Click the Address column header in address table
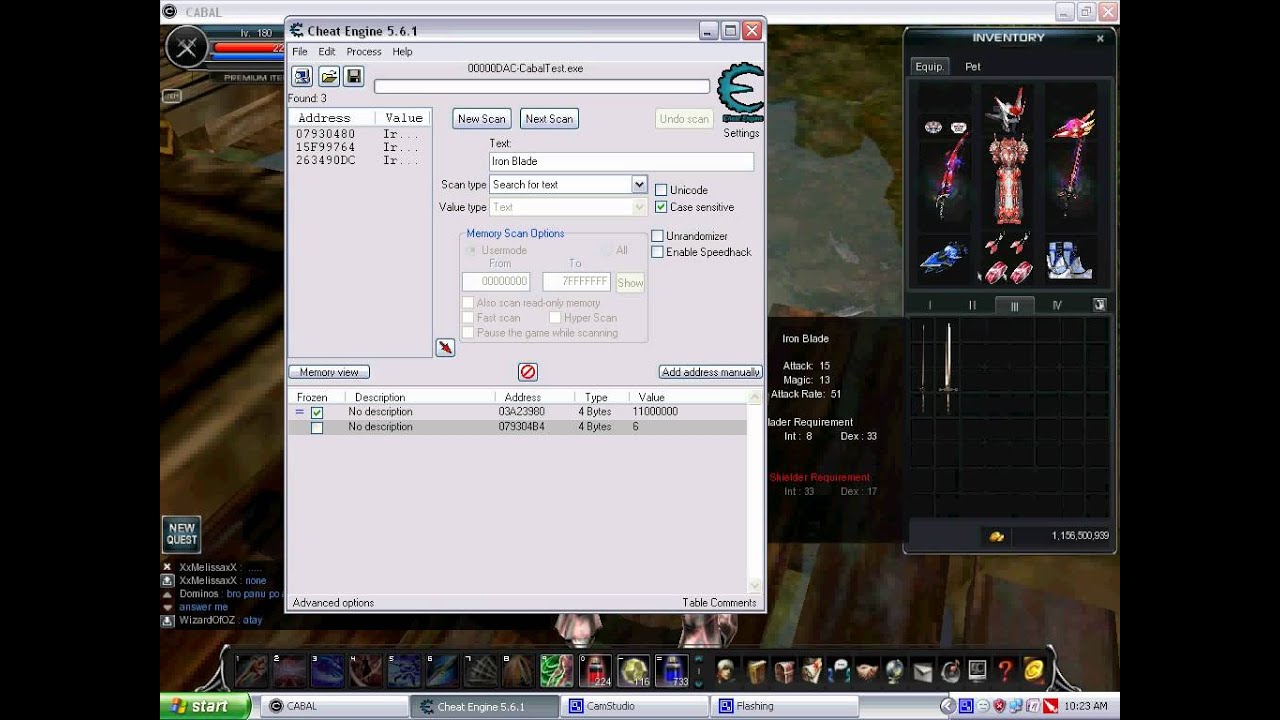1280x720 pixels. click(x=523, y=397)
